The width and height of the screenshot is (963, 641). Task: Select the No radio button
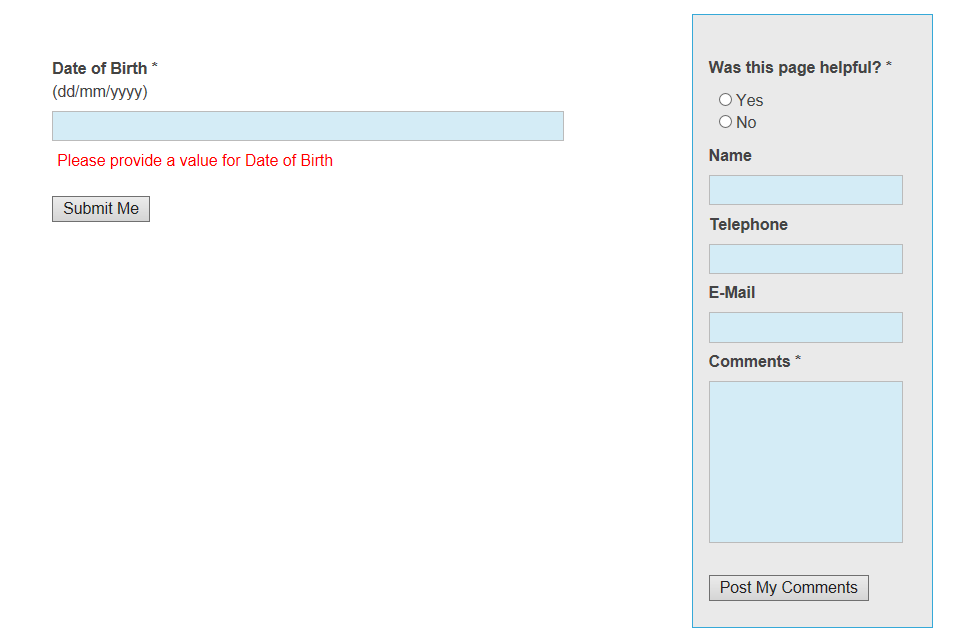[x=725, y=122]
